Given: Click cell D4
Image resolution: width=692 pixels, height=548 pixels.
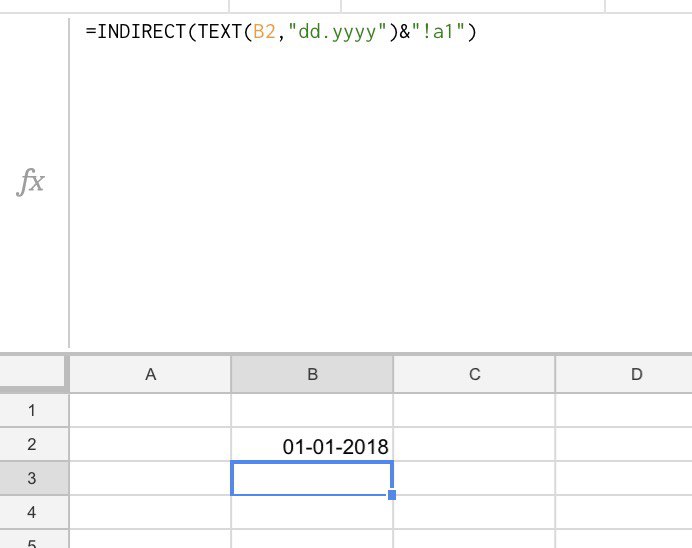Looking at the screenshot, I should [624, 512].
